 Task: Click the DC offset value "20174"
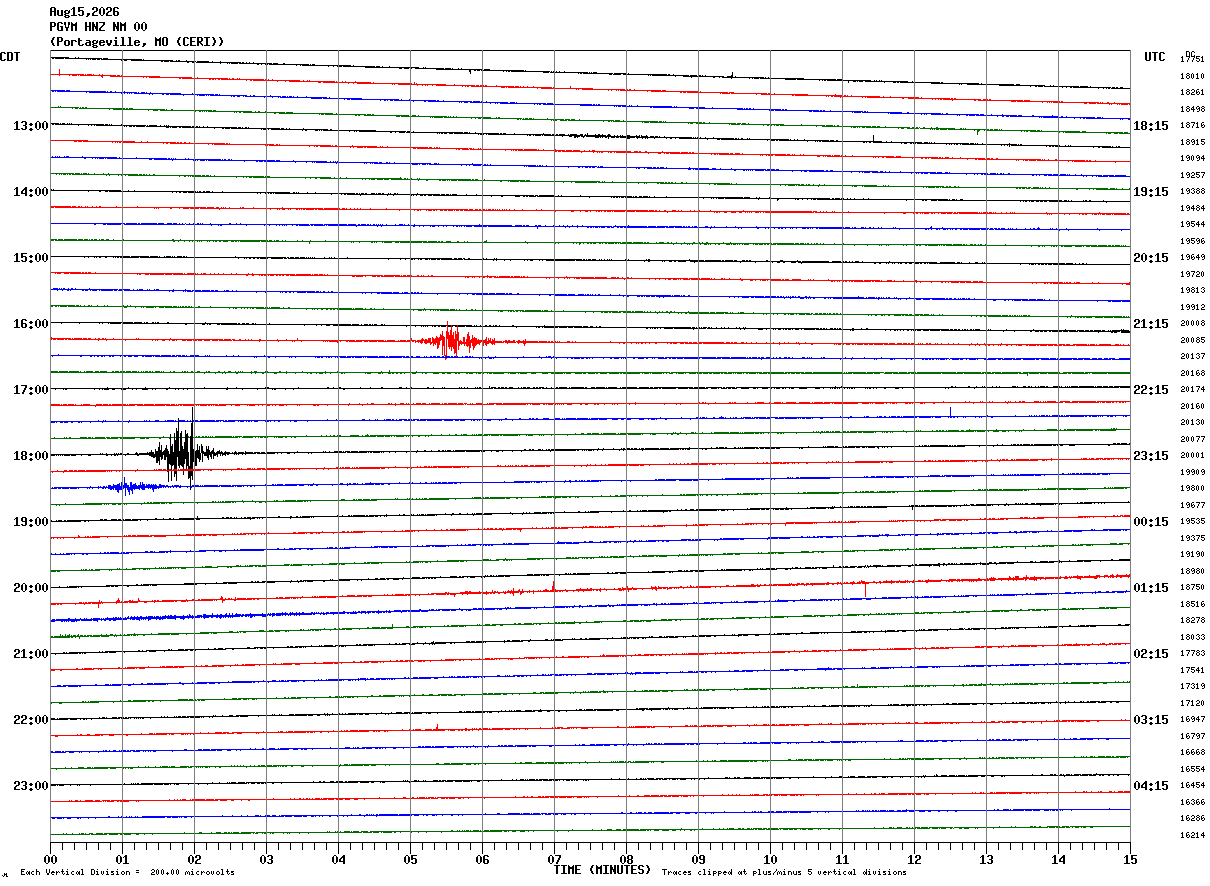(1192, 390)
